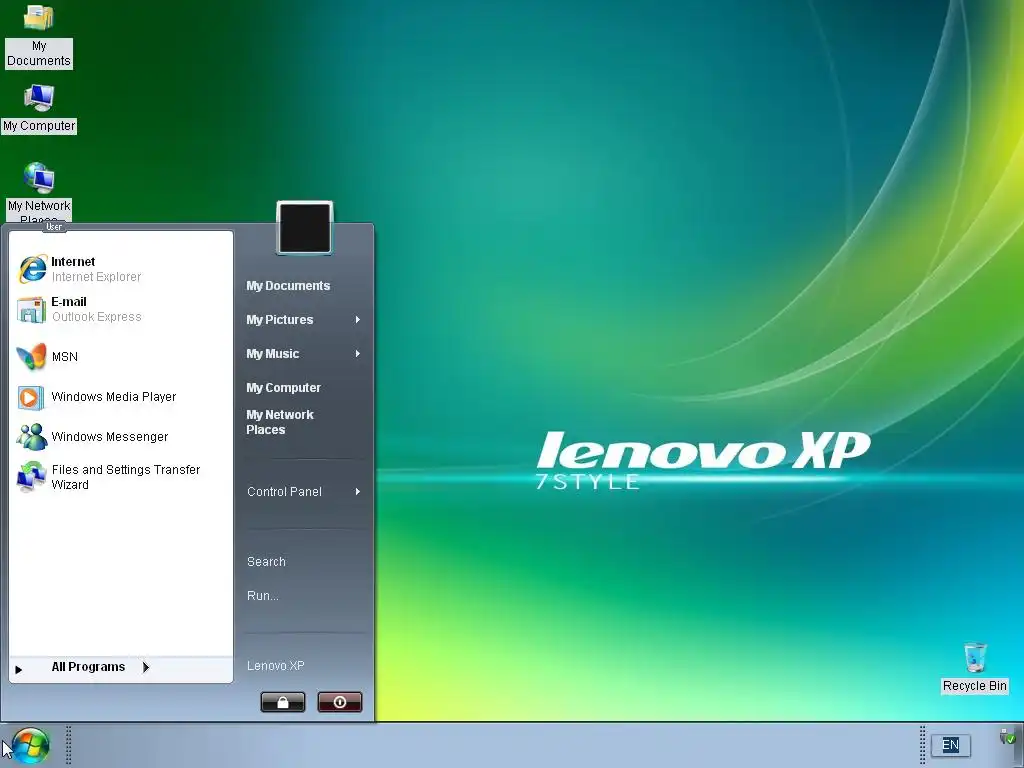Click the taskbar toolbar grip handle near Start
The image size is (1024, 768).
pyautogui.click(x=69, y=745)
